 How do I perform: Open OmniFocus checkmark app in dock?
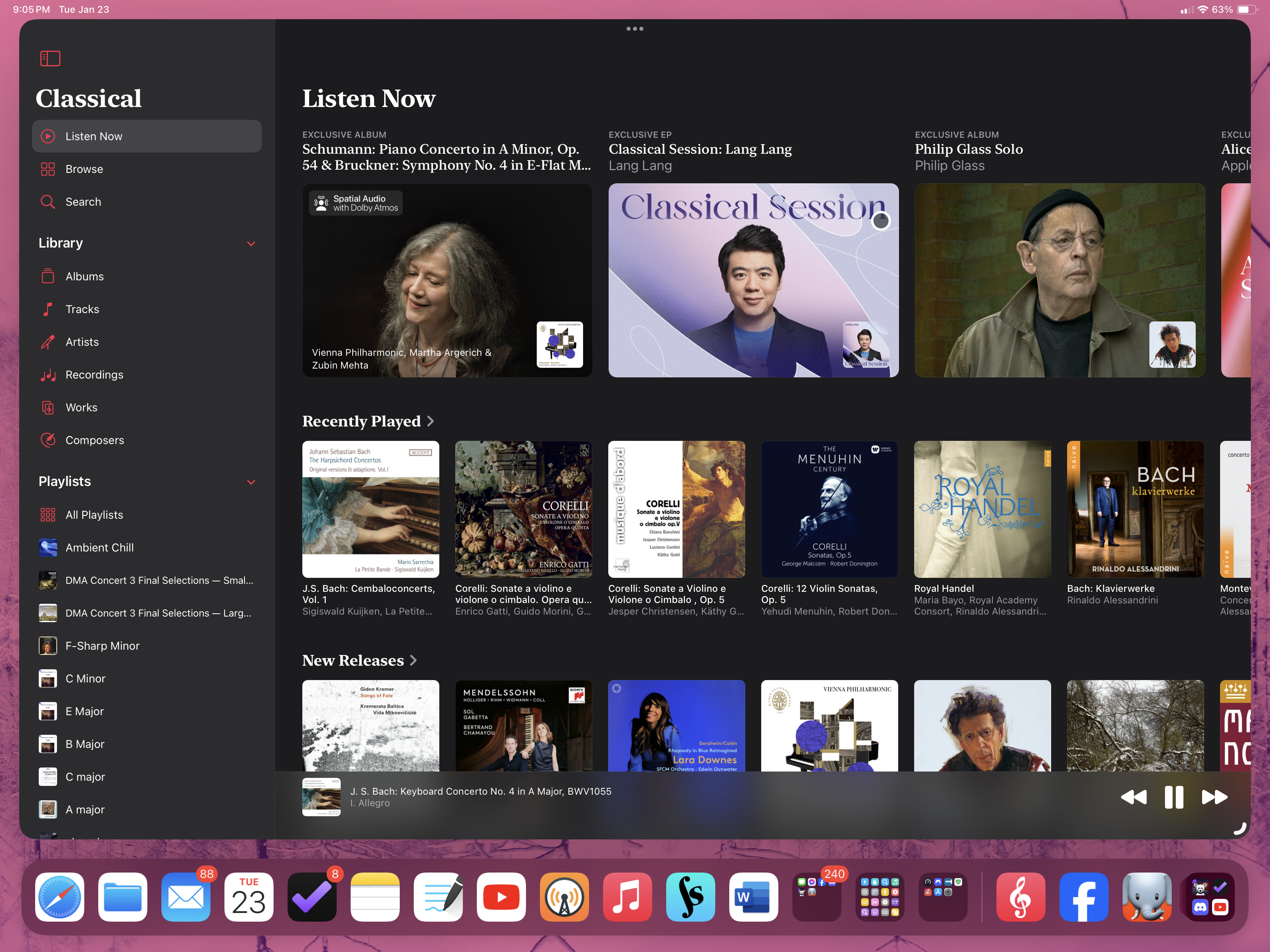coord(312,897)
